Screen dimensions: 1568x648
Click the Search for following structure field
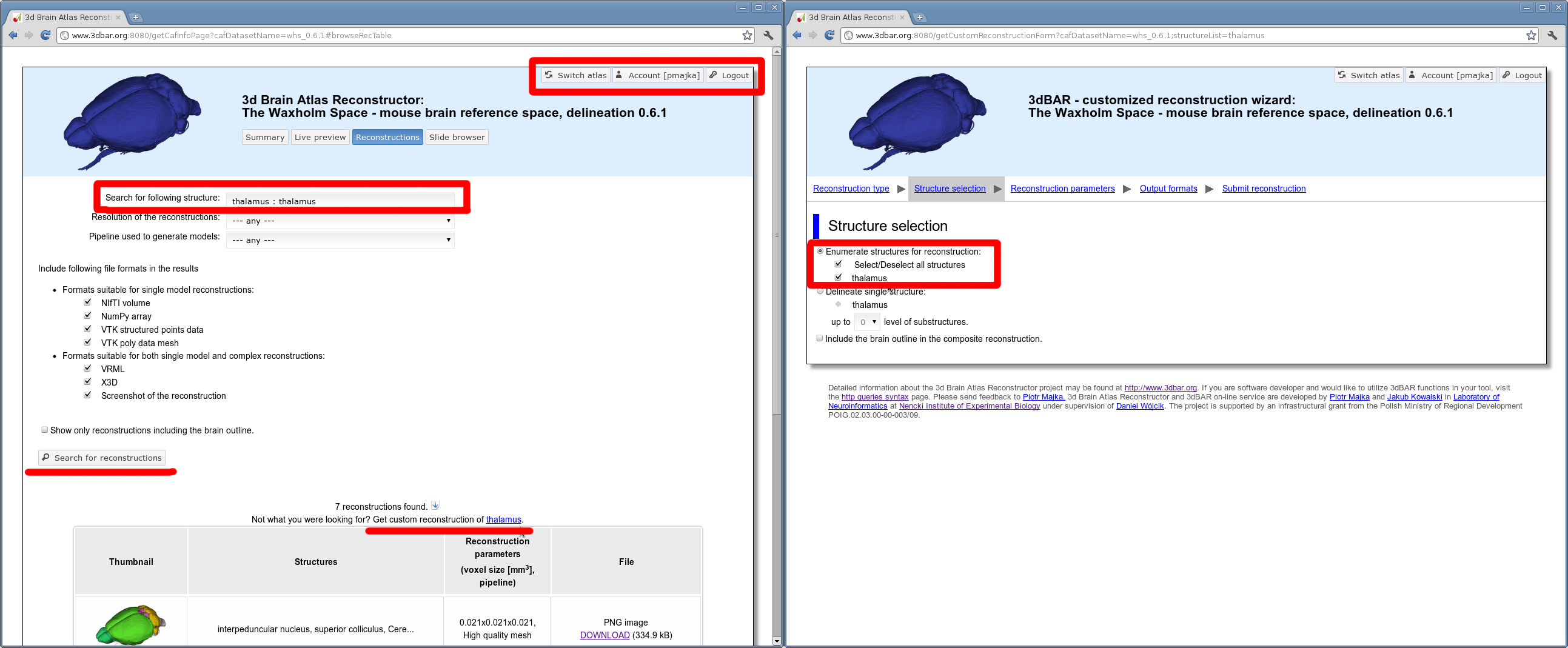pos(340,201)
